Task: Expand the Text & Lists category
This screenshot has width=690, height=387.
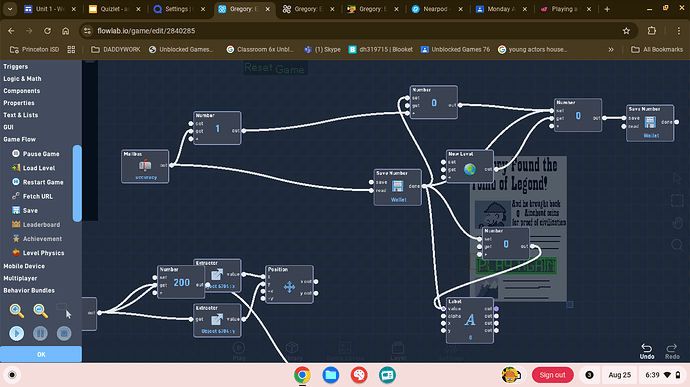Action: (x=21, y=115)
